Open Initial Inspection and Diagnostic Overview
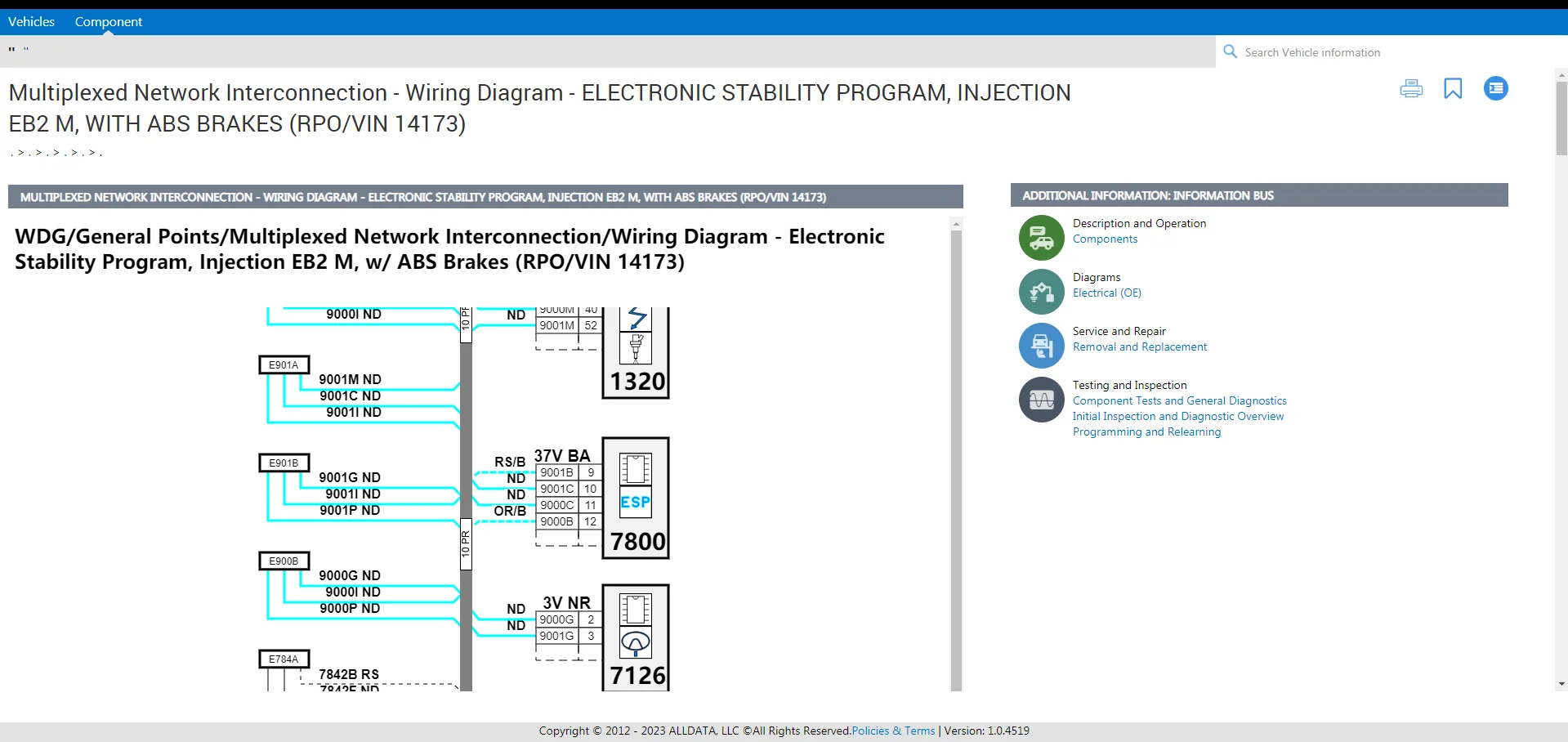 pyautogui.click(x=1178, y=416)
